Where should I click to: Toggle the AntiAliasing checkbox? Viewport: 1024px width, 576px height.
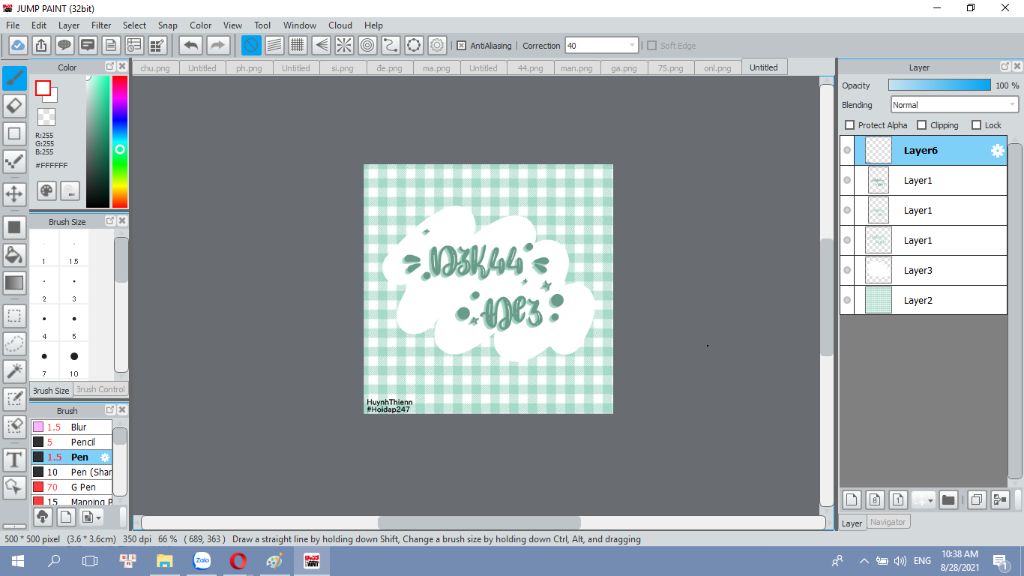point(461,46)
